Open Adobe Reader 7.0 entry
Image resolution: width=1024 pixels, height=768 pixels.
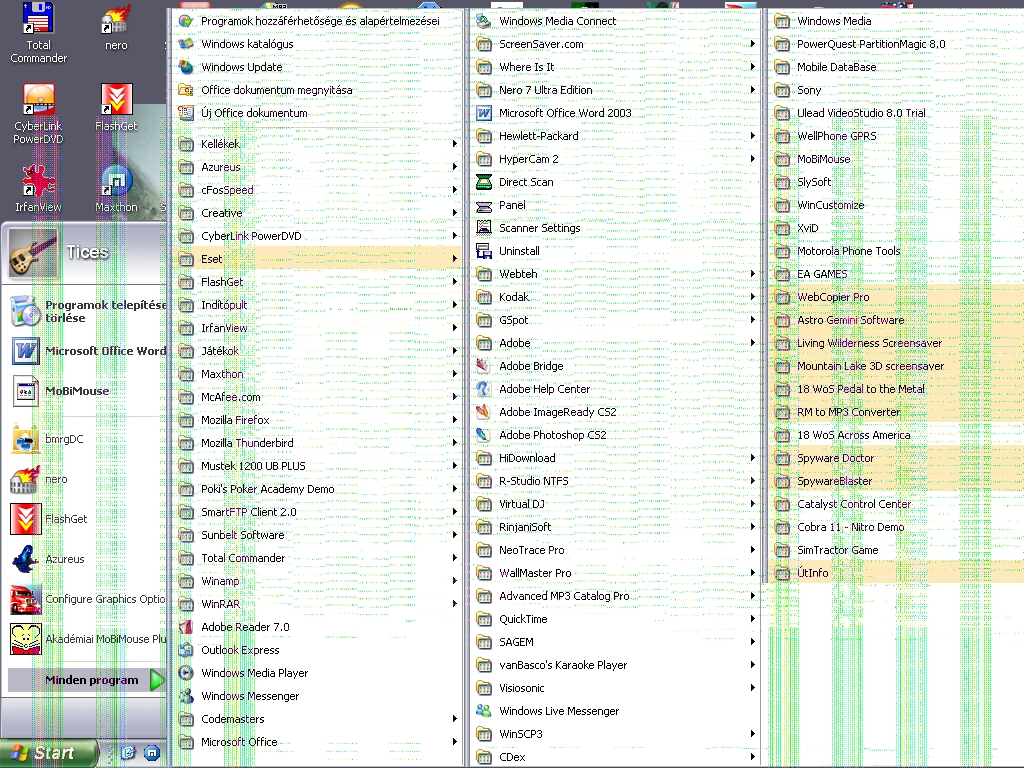pos(317,626)
